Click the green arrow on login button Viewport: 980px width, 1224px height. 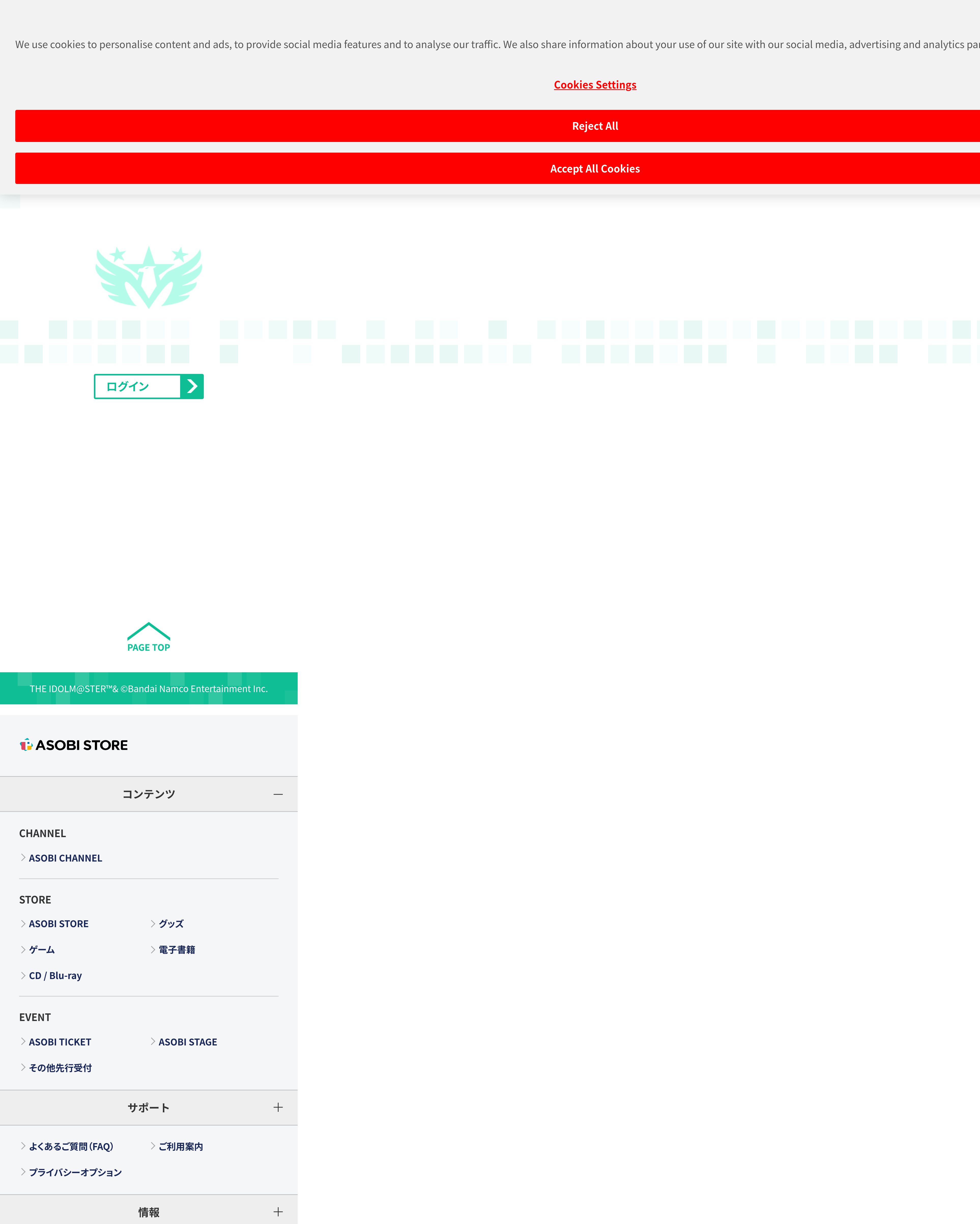click(x=192, y=387)
